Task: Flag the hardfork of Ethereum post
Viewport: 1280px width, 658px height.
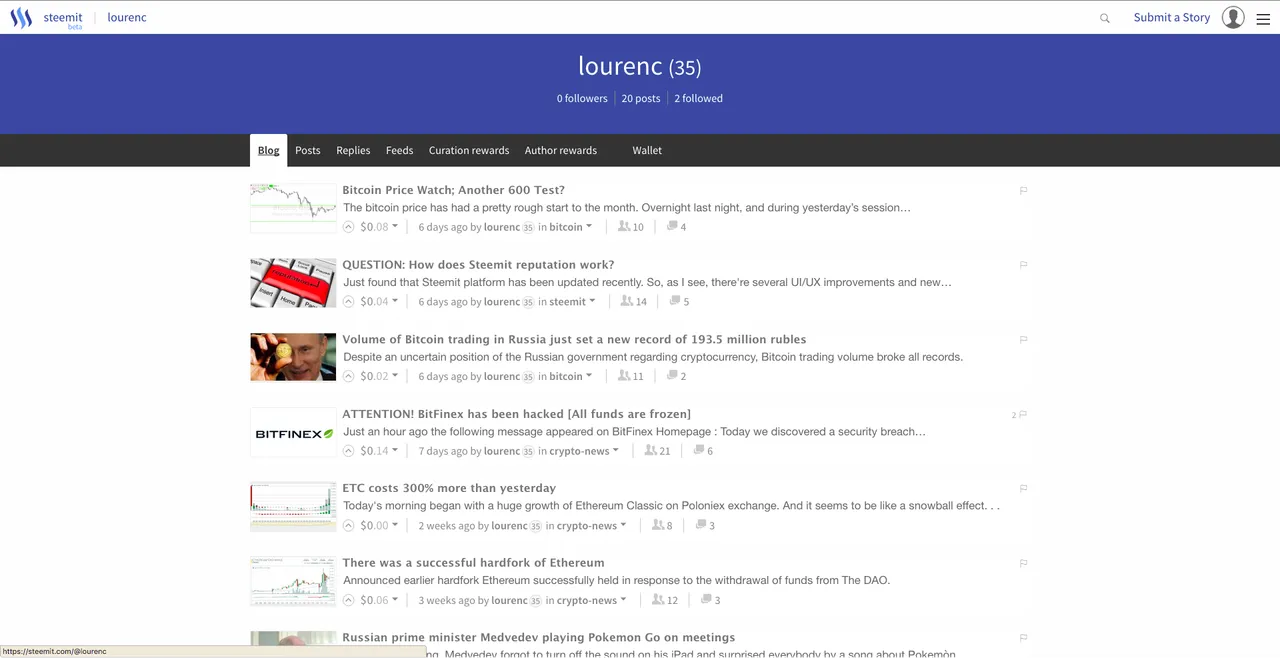Action: [1023, 563]
